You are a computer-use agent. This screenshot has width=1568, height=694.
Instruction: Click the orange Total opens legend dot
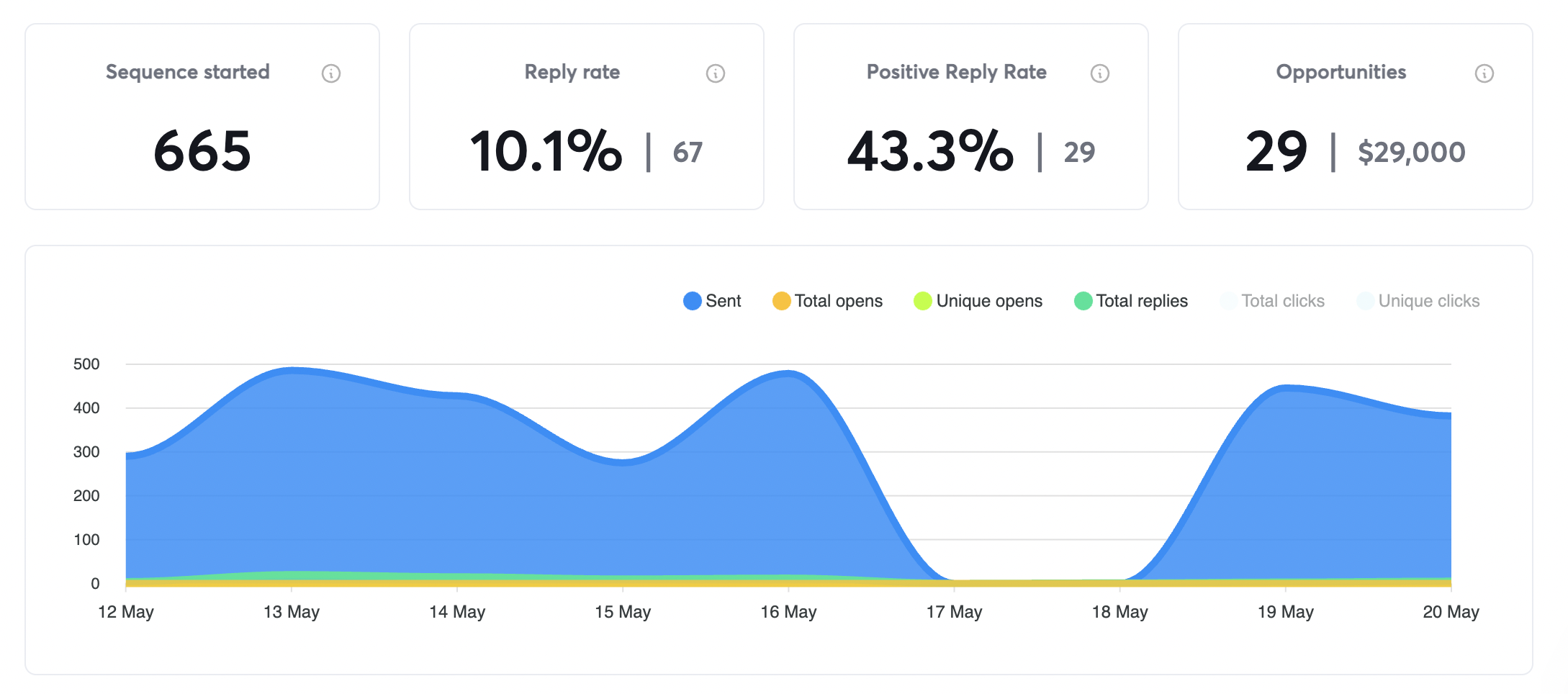(x=781, y=301)
